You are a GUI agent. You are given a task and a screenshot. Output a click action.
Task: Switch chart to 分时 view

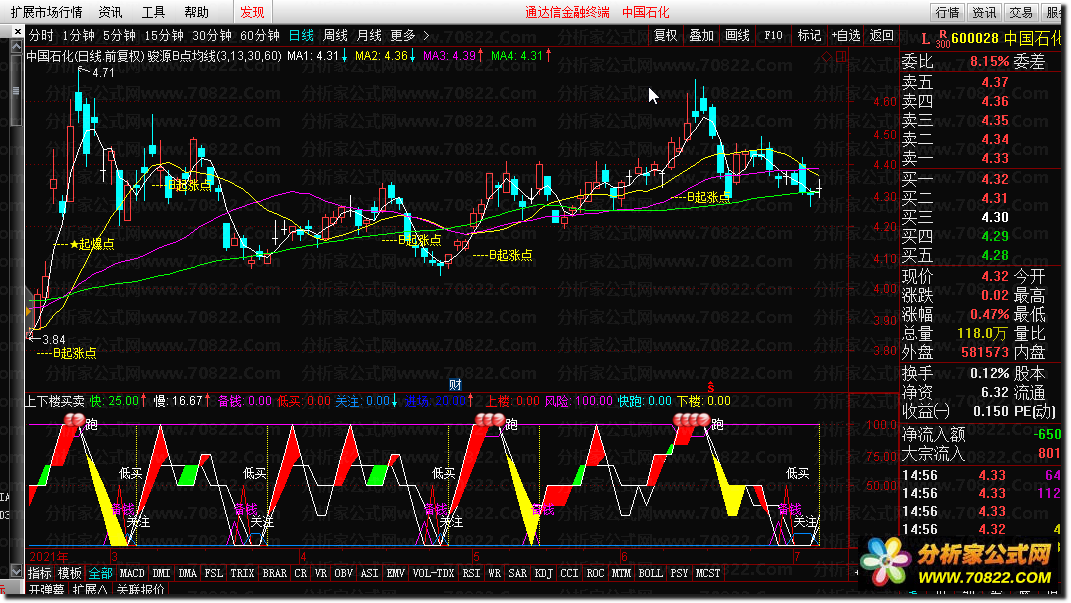pyautogui.click(x=41, y=36)
